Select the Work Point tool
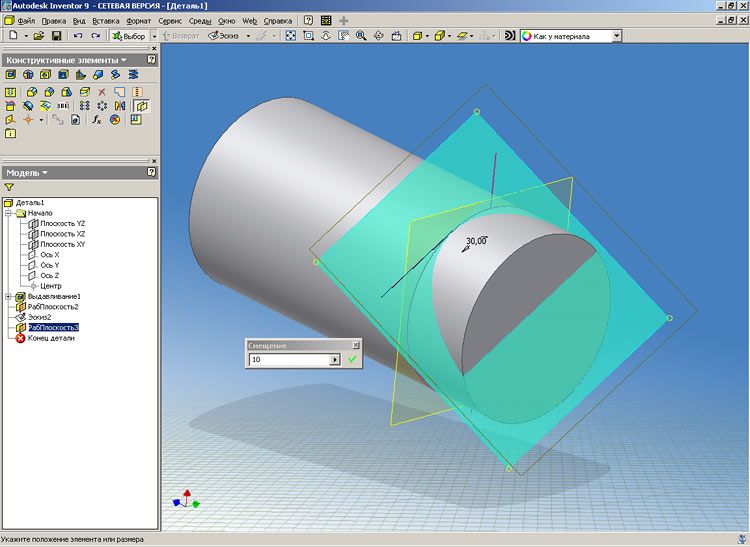The height and width of the screenshot is (547, 750). [x=28, y=120]
